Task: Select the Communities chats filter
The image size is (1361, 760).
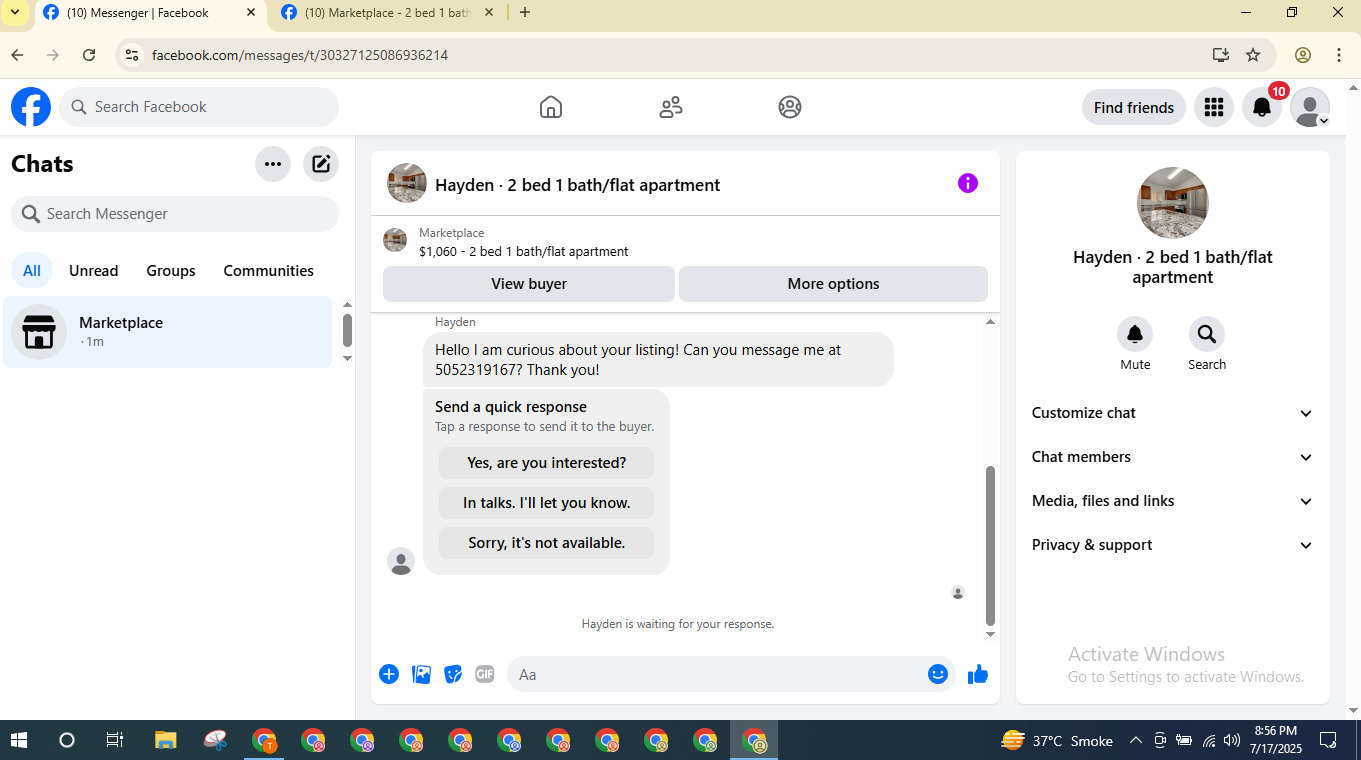Action: click(269, 271)
